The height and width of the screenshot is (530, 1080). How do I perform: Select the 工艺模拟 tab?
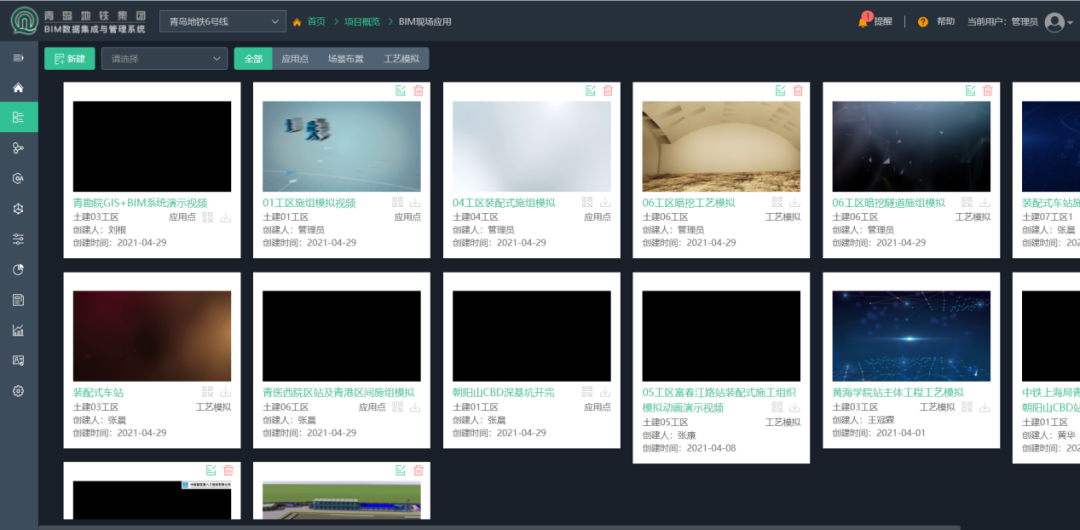tap(401, 59)
